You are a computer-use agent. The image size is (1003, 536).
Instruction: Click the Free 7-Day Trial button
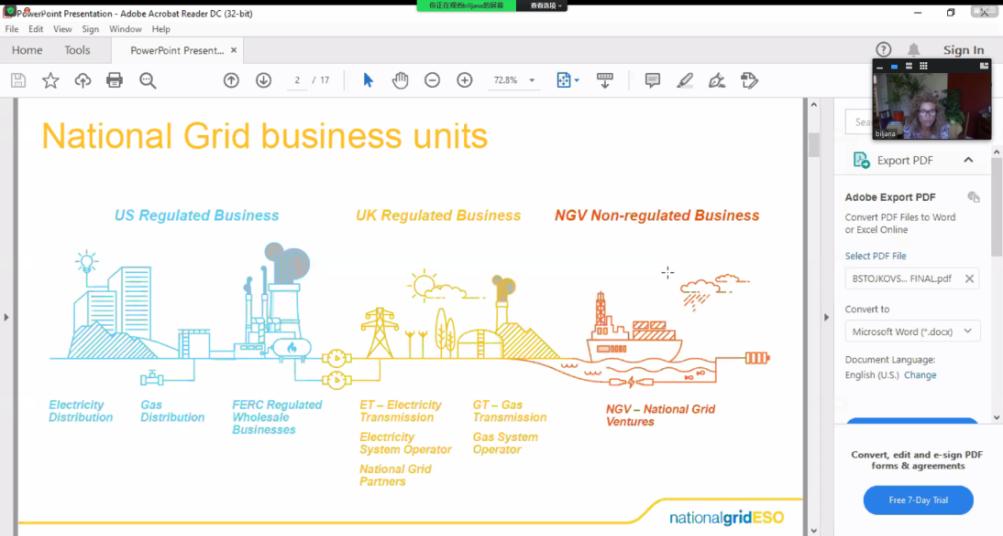point(918,500)
